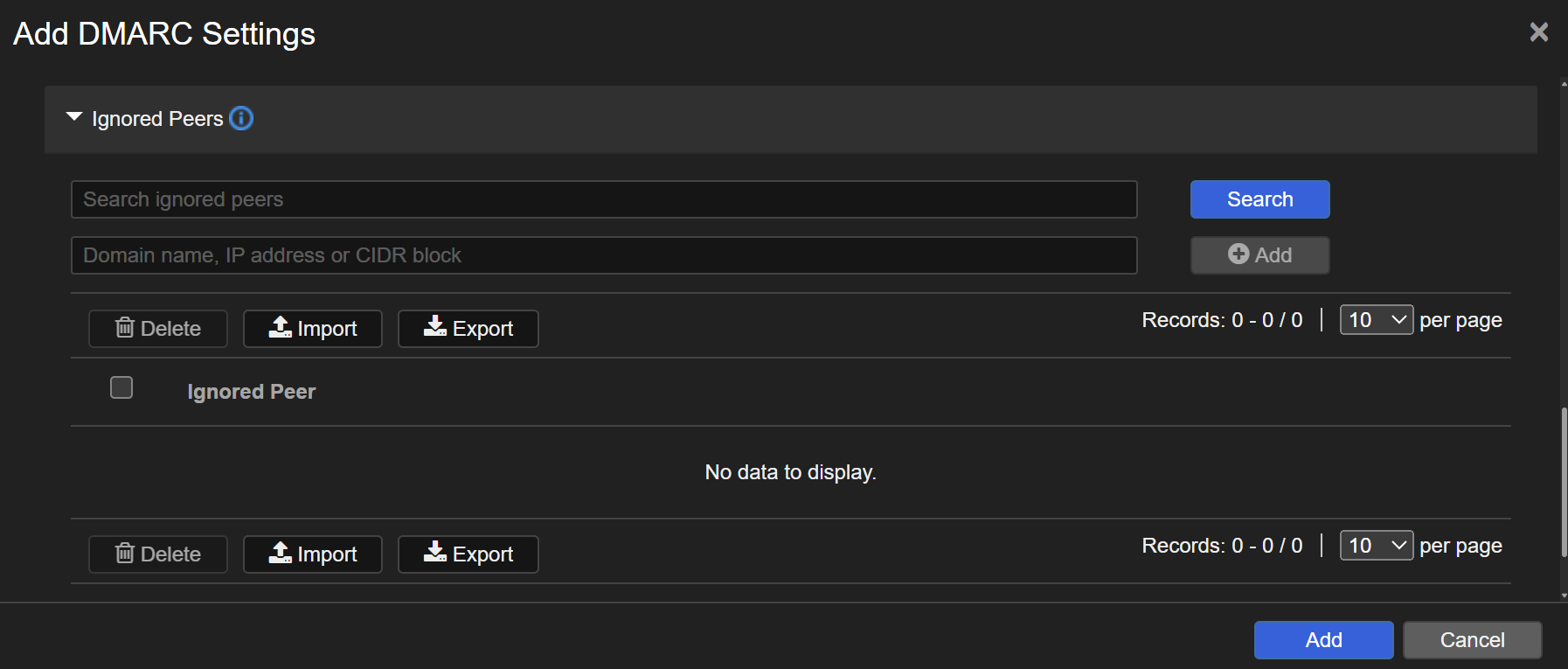The width and height of the screenshot is (1568, 669).
Task: Click the top Import upload button
Action: 313,329
